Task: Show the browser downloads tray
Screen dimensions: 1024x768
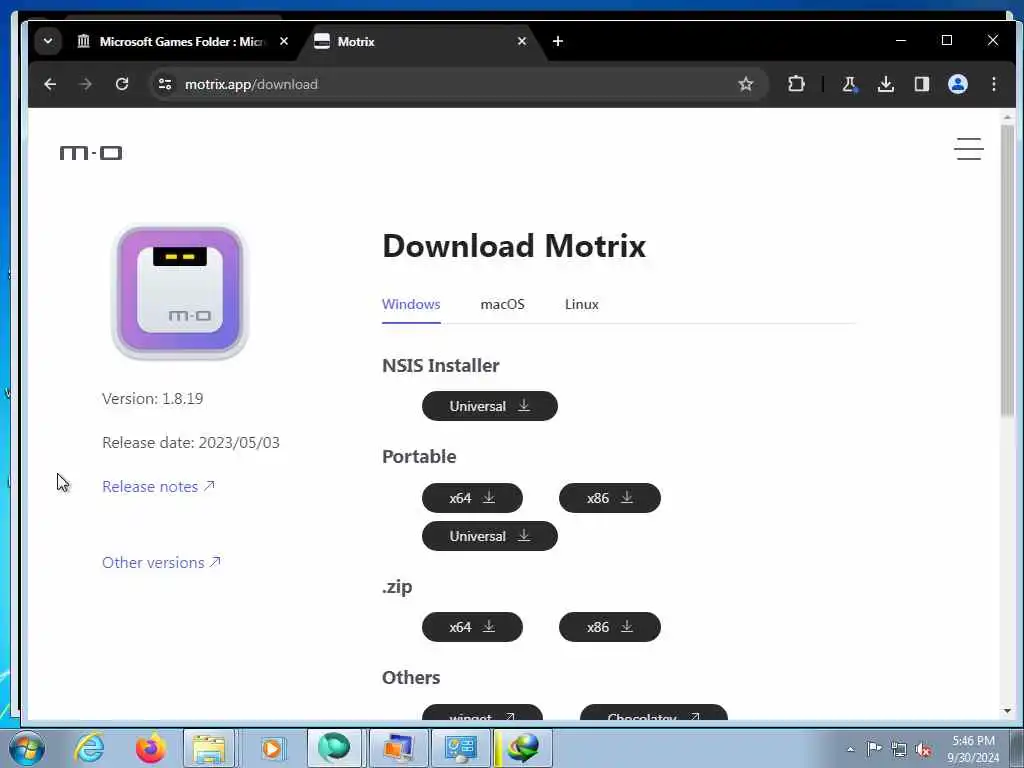Action: pos(886,84)
